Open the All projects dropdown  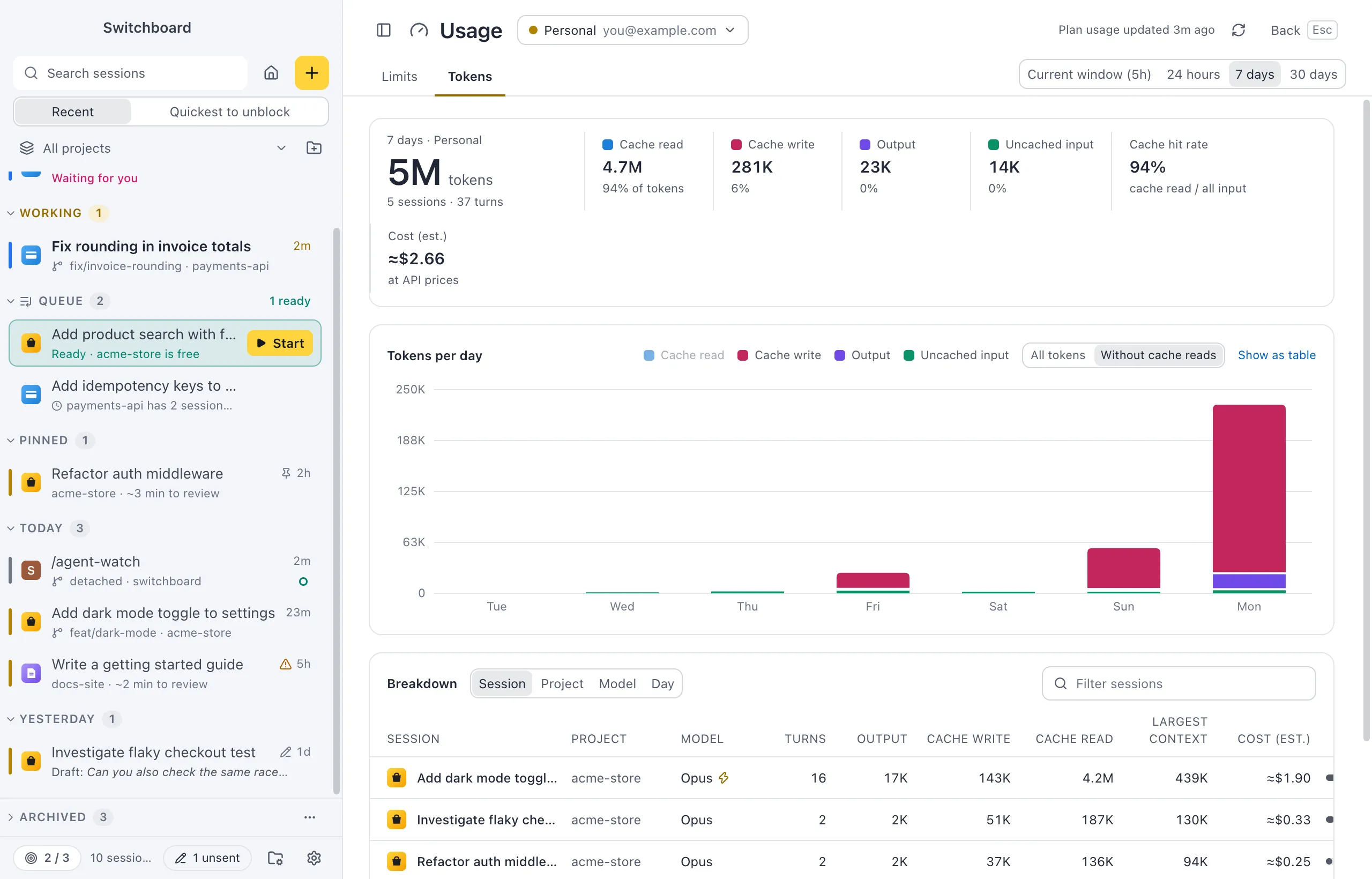(152, 148)
